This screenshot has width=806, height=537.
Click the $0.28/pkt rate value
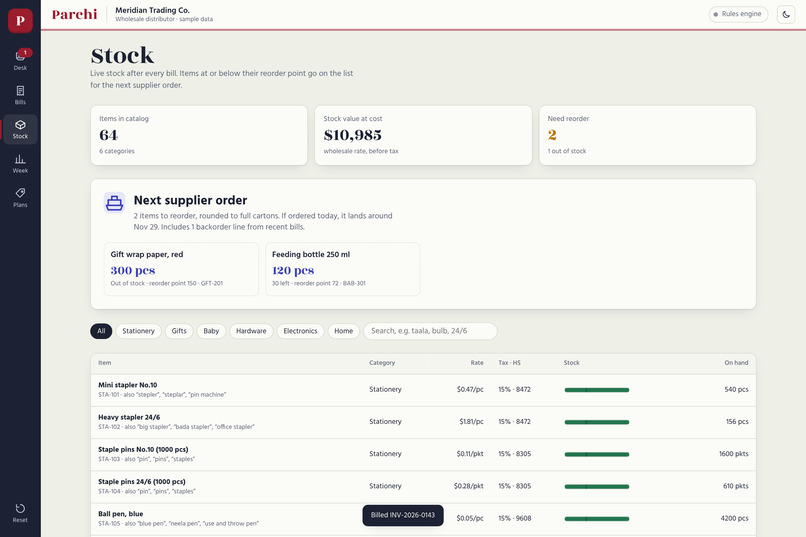(x=469, y=486)
